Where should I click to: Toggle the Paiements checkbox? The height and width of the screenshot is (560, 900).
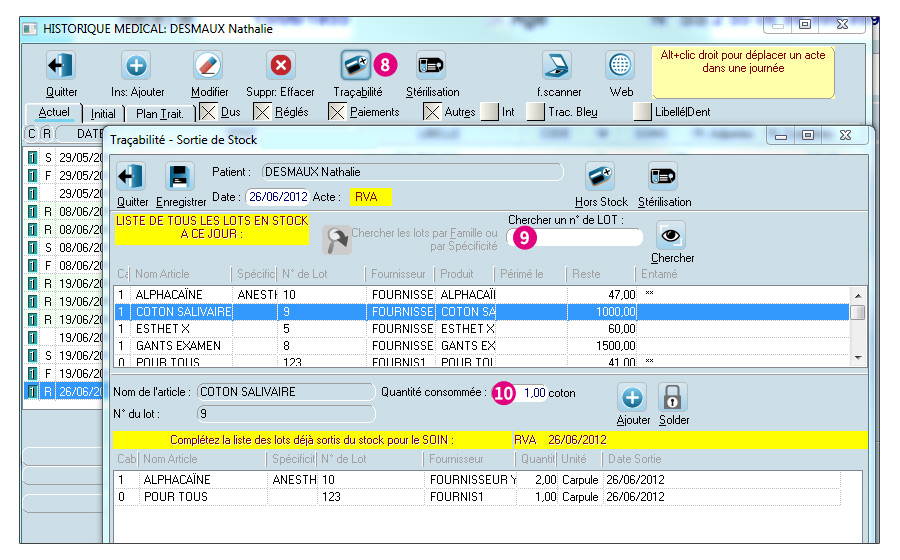click(337, 112)
